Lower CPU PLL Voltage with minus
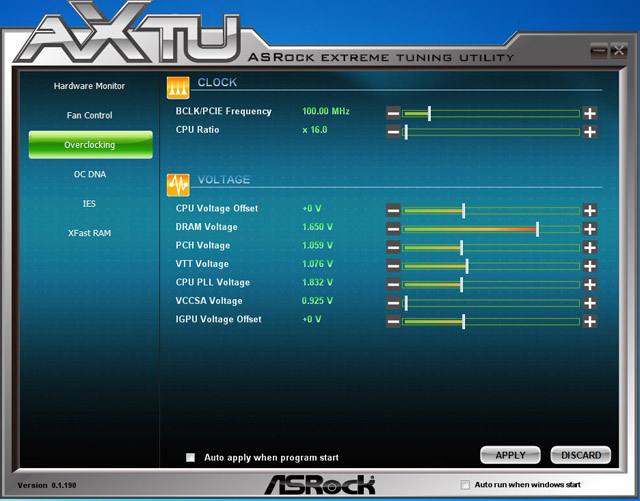 [393, 284]
